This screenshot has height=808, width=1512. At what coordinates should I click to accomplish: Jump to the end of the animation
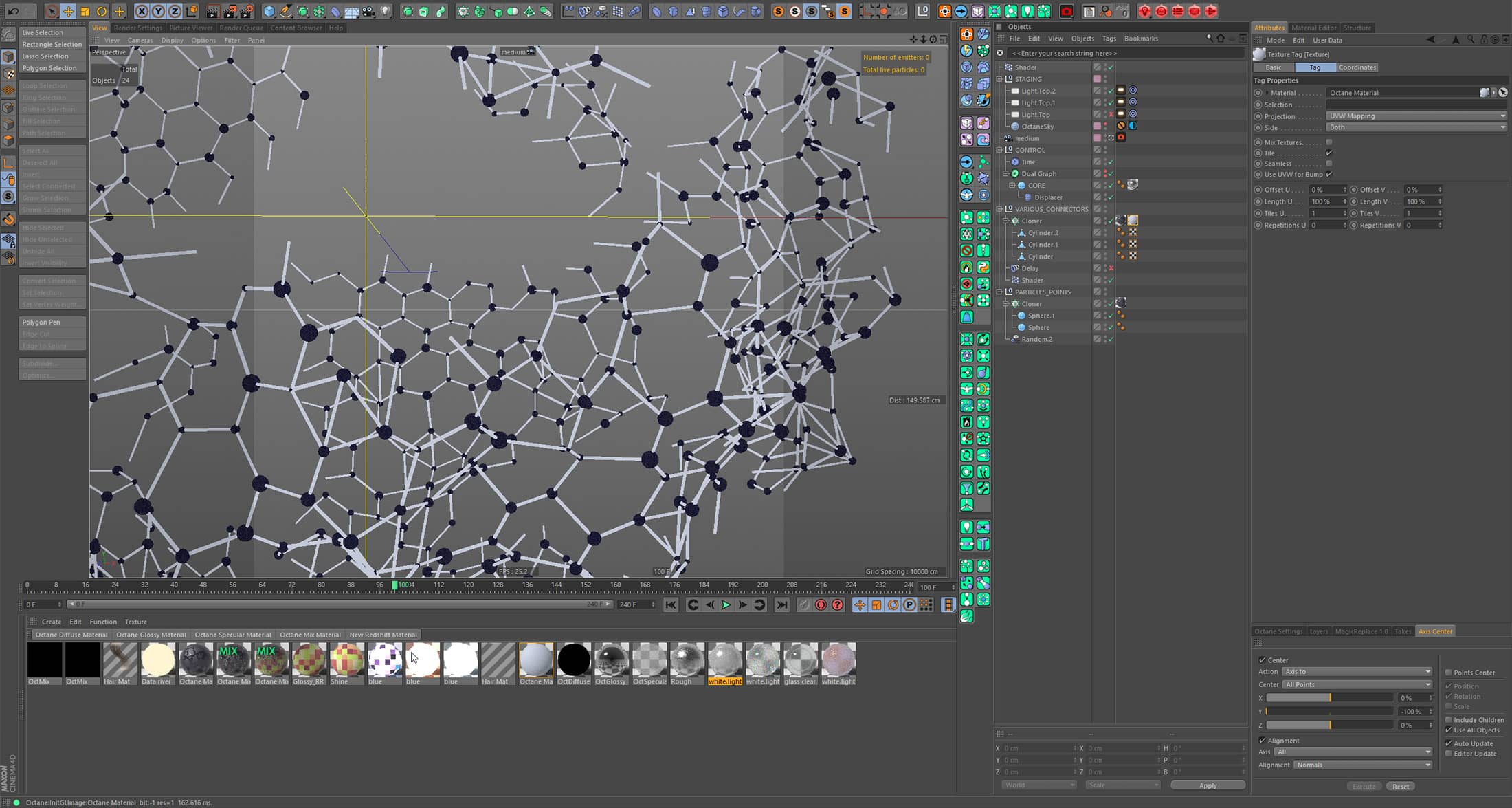click(x=781, y=604)
